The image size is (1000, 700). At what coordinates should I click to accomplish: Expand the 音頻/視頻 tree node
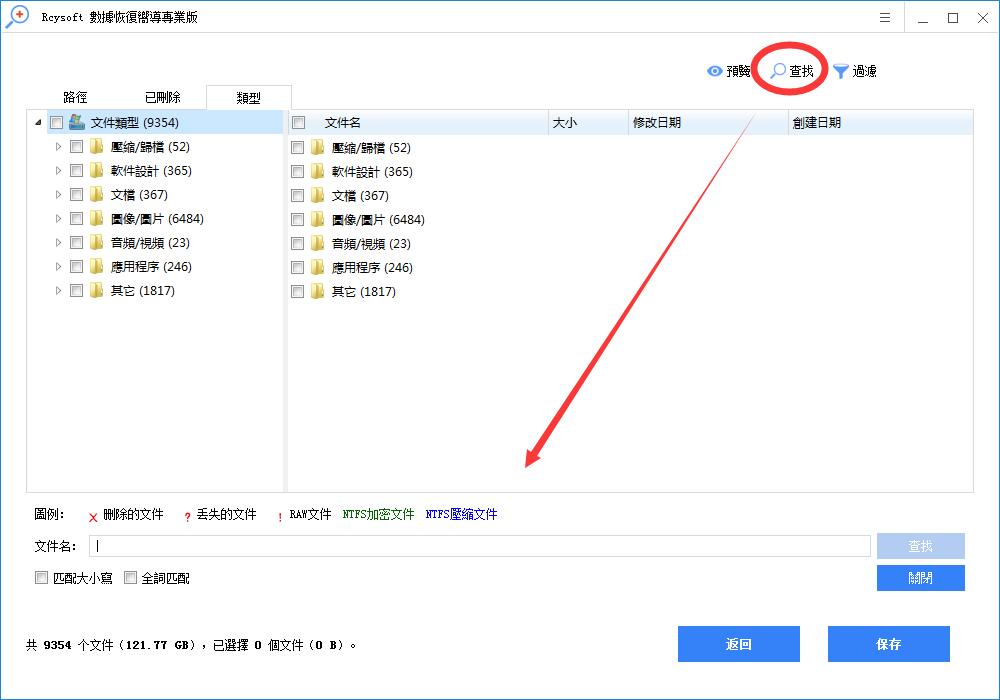point(58,242)
